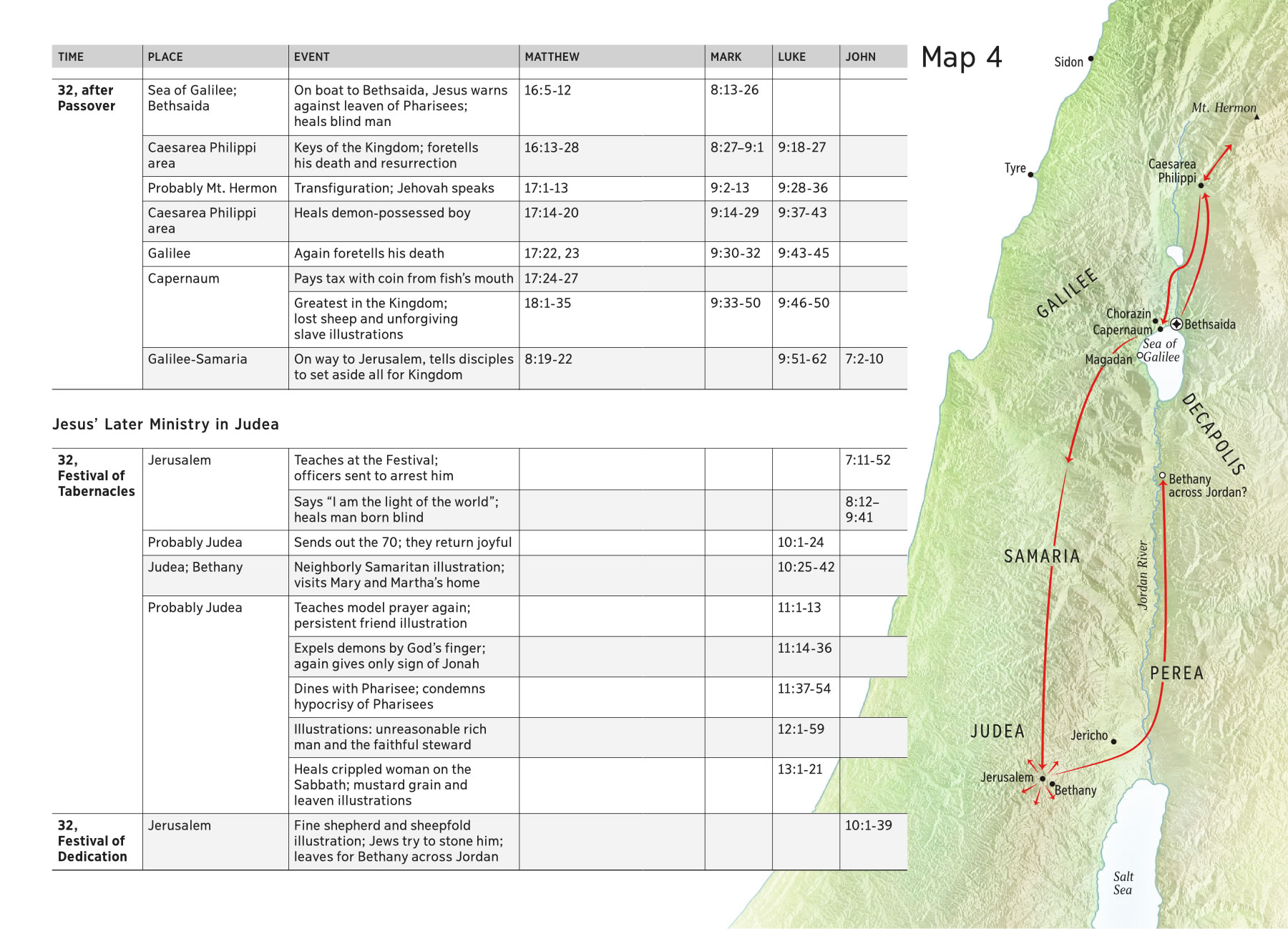
Task: Click the MATTHEW column header
Action: click(x=552, y=57)
